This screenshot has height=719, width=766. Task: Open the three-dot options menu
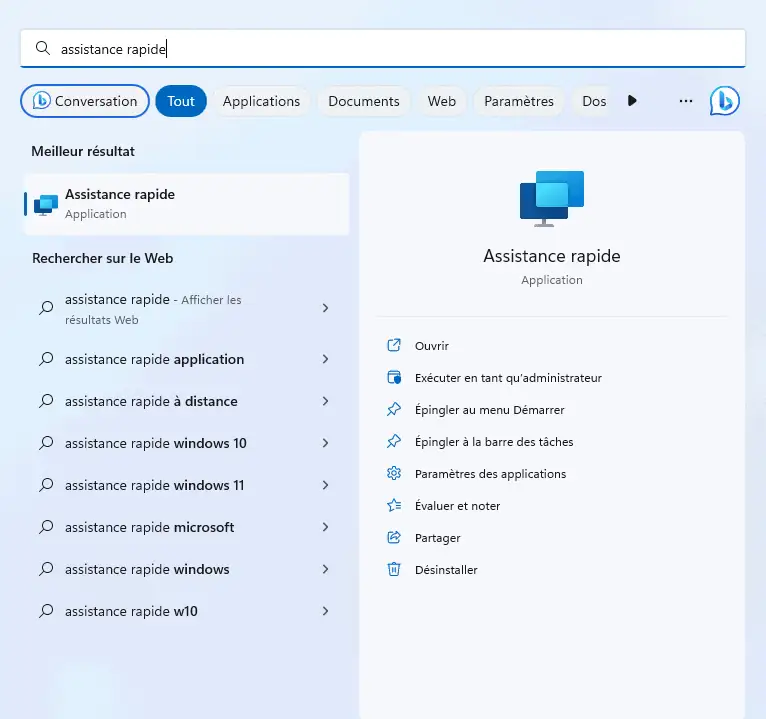point(686,101)
